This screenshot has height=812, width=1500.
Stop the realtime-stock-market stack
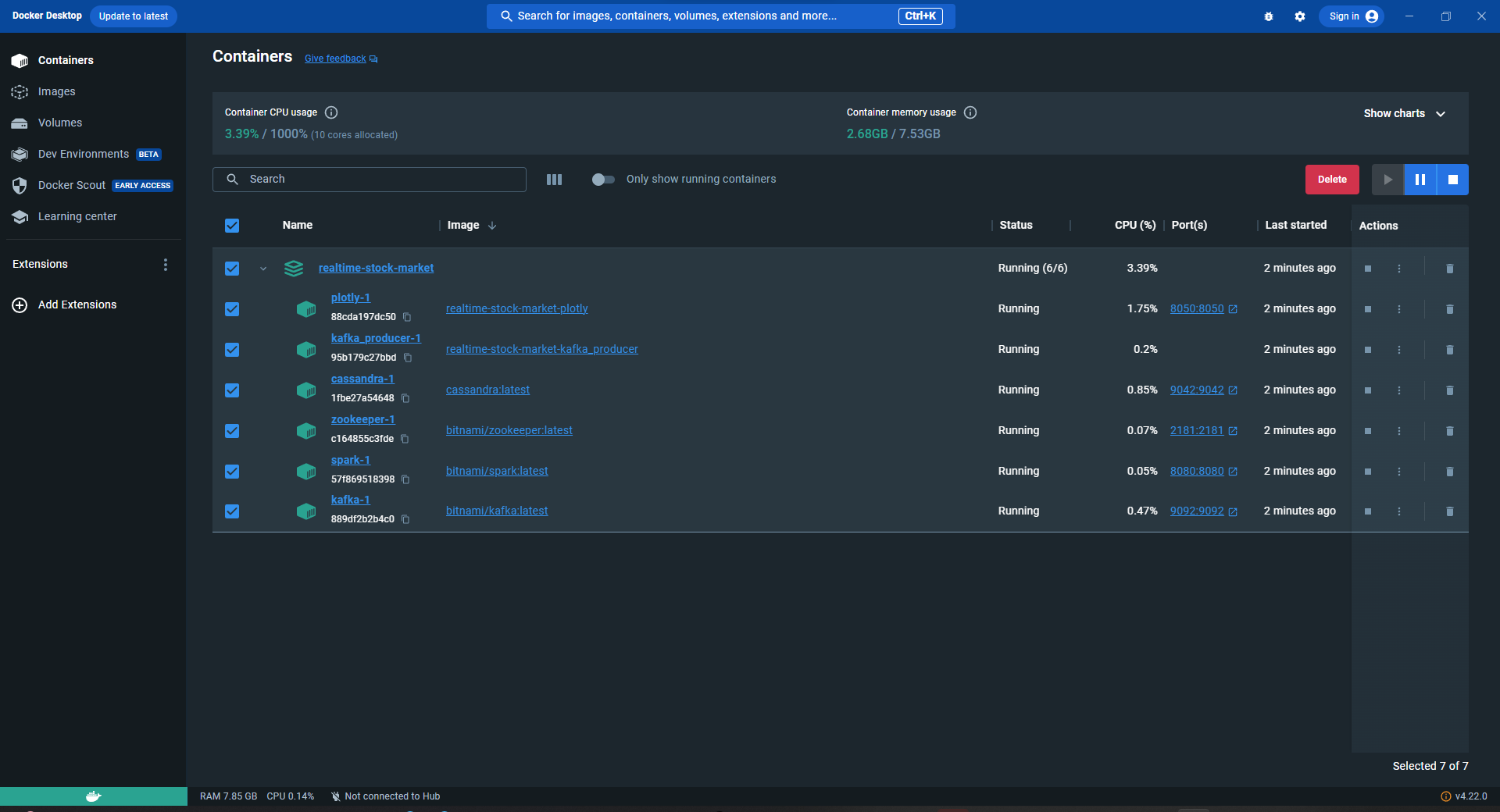(x=1368, y=269)
